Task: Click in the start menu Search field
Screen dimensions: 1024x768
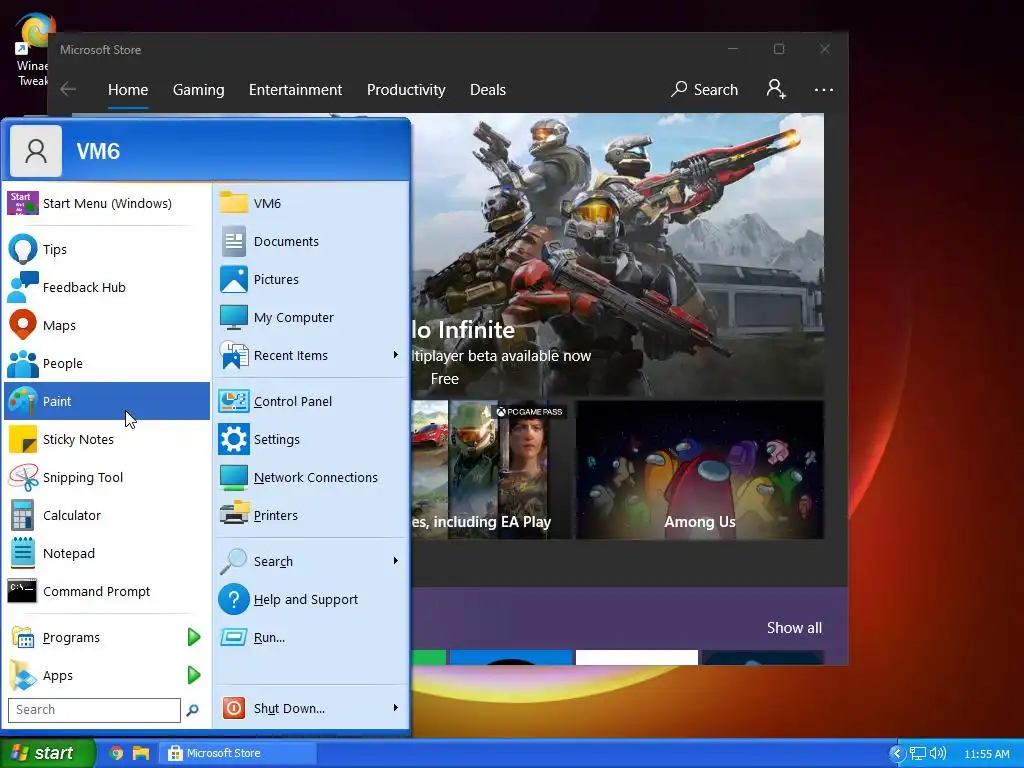Action: pos(94,710)
